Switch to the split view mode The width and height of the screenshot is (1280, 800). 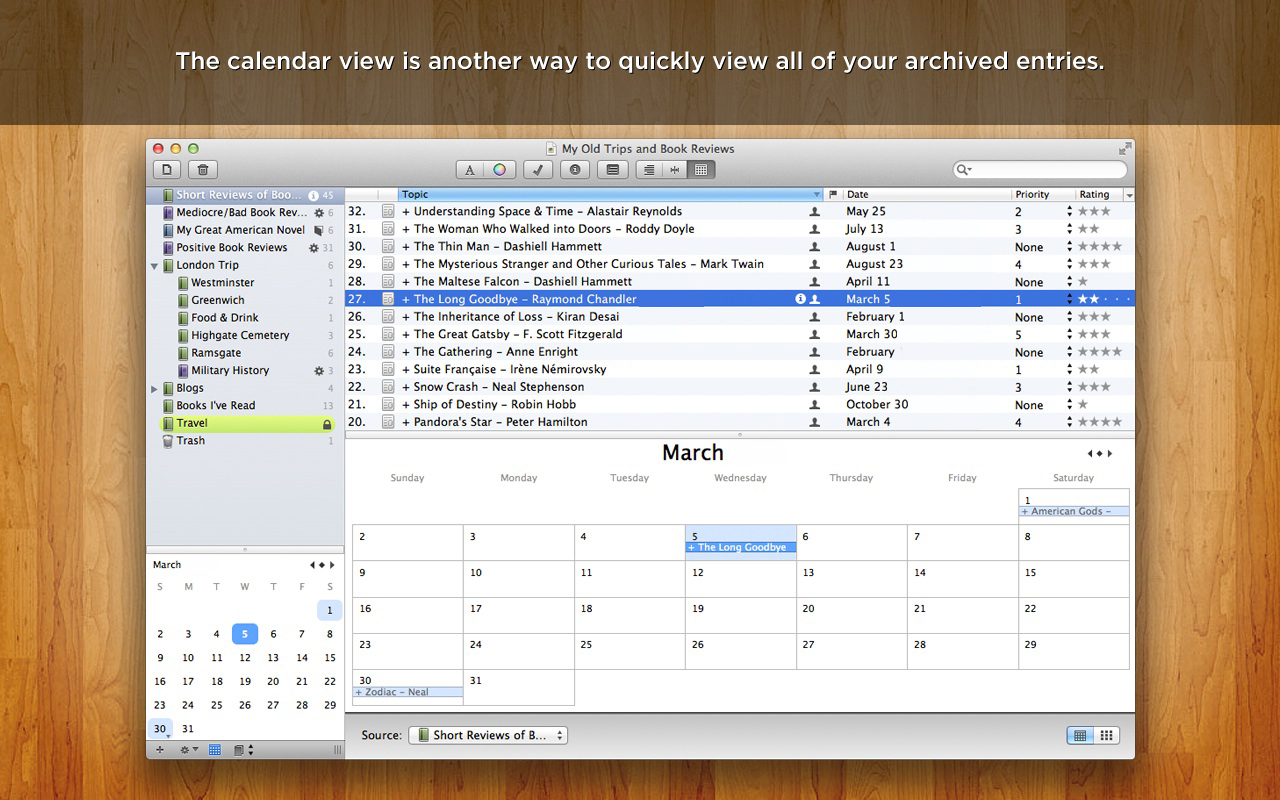(x=675, y=170)
